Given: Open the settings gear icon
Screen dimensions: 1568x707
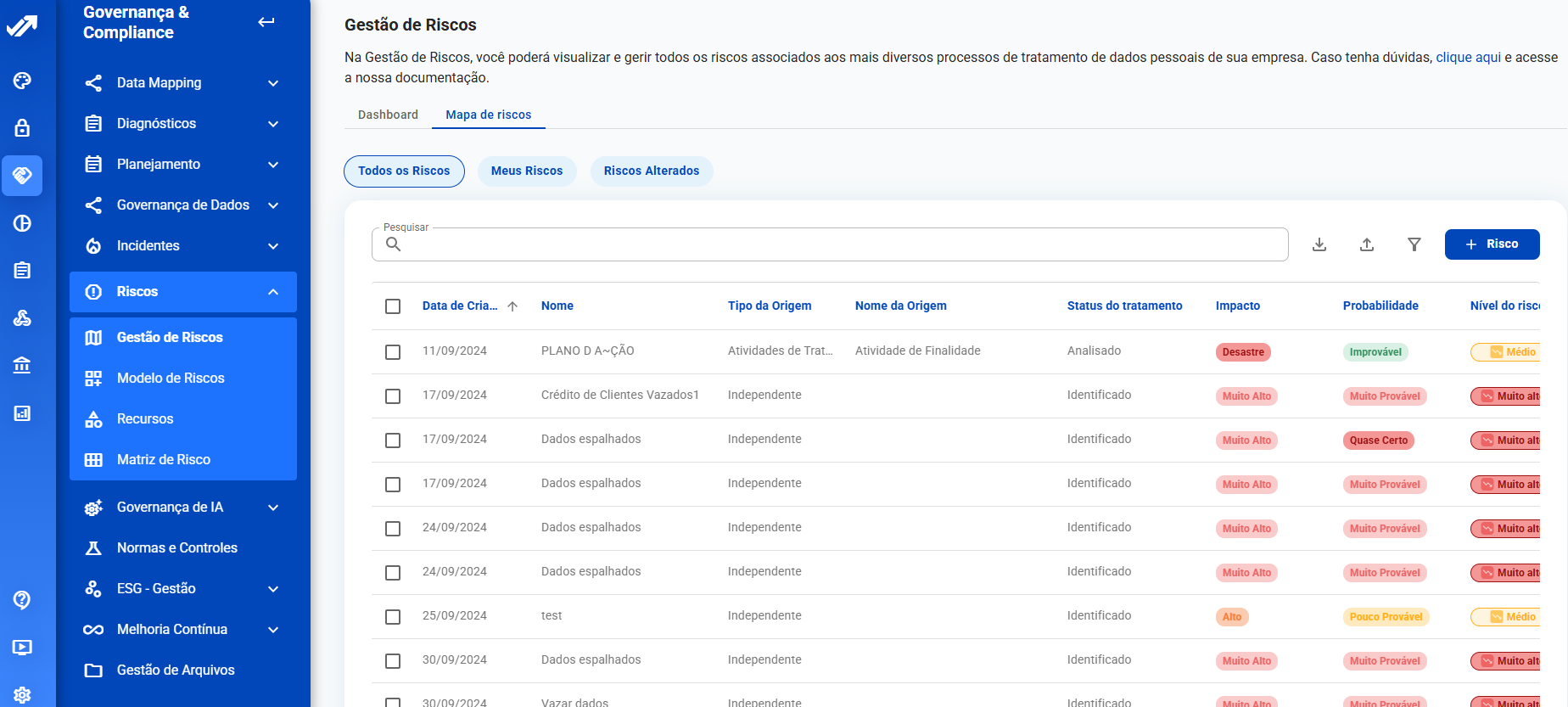Looking at the screenshot, I should pos(22,694).
